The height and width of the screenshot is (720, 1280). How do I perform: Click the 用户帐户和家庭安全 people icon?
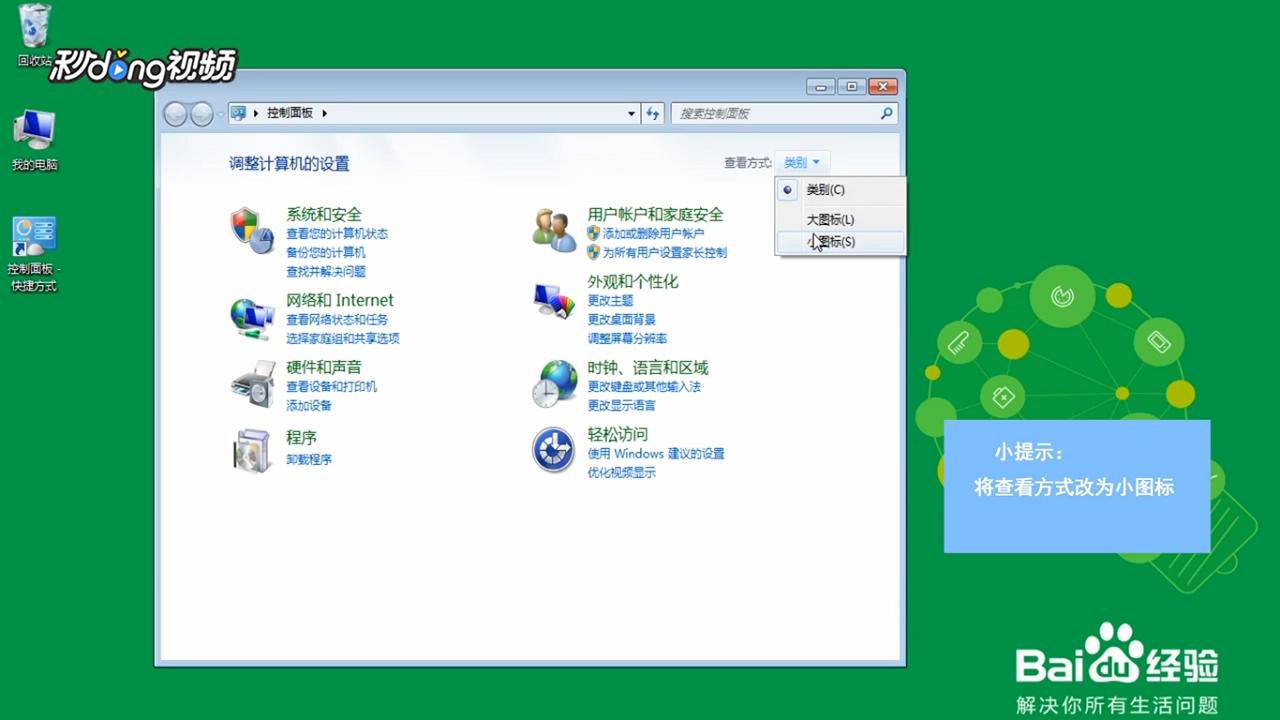point(553,230)
